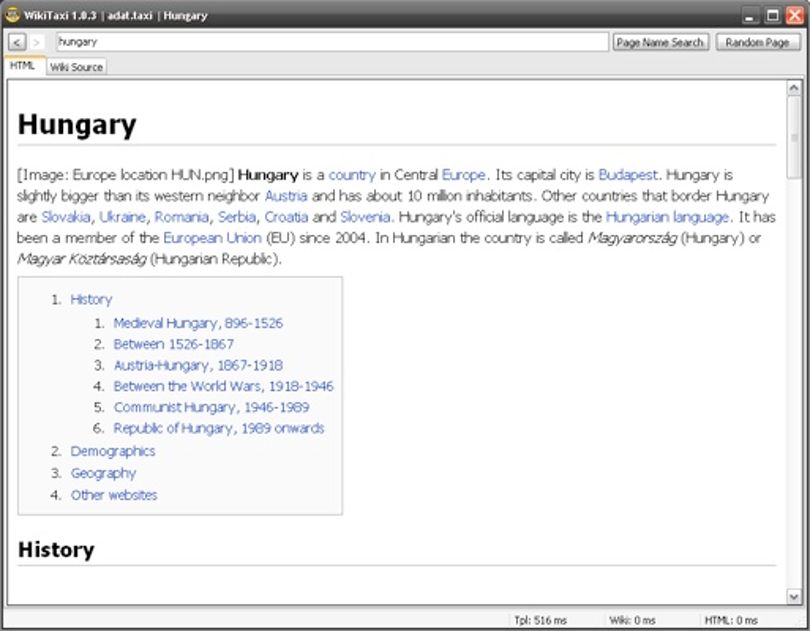Viewport: 810px width, 631px height.
Task: Click the vertical scrollbar thumb
Action: click(x=794, y=137)
